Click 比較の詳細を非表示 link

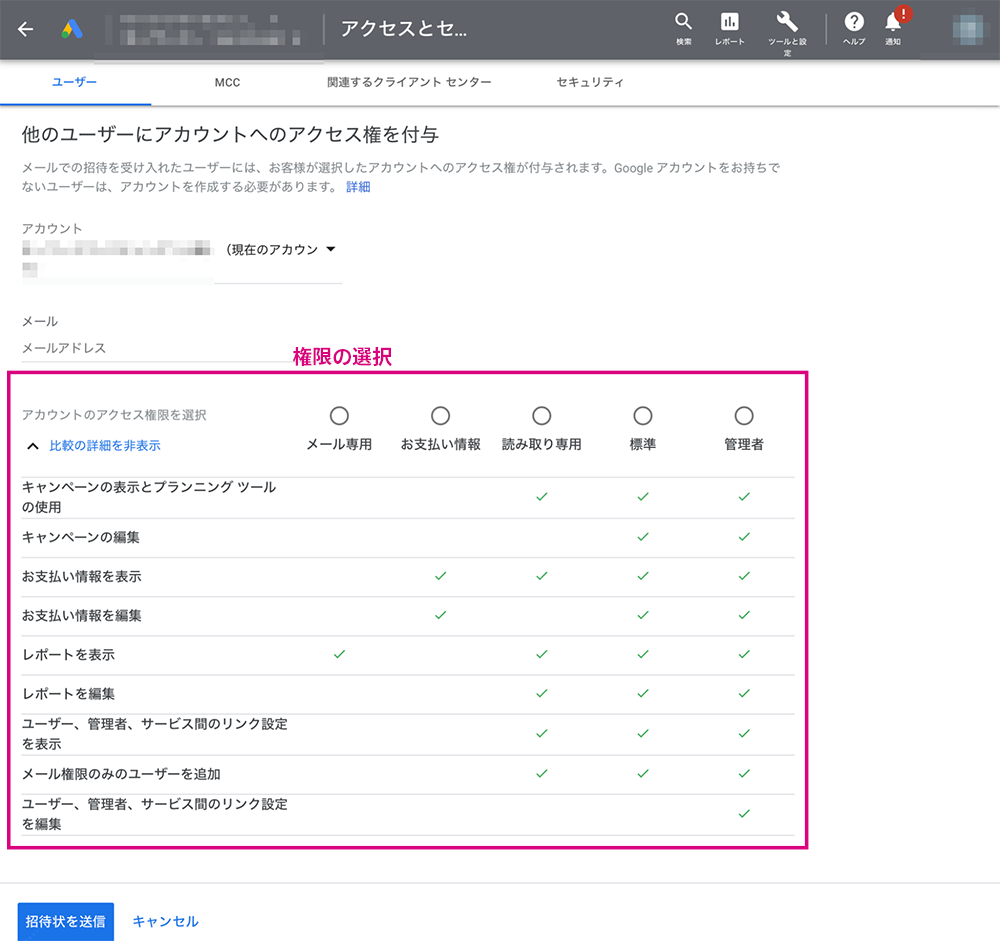(105, 446)
